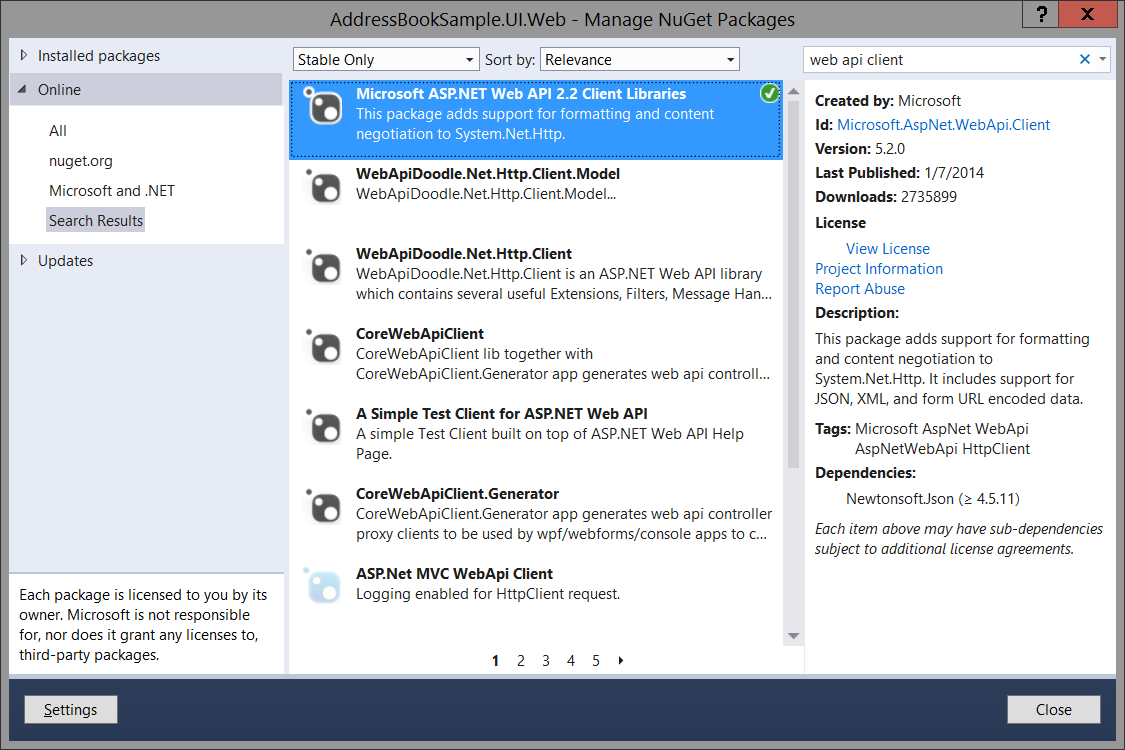
Task: Go to results page 4
Action: [571, 660]
